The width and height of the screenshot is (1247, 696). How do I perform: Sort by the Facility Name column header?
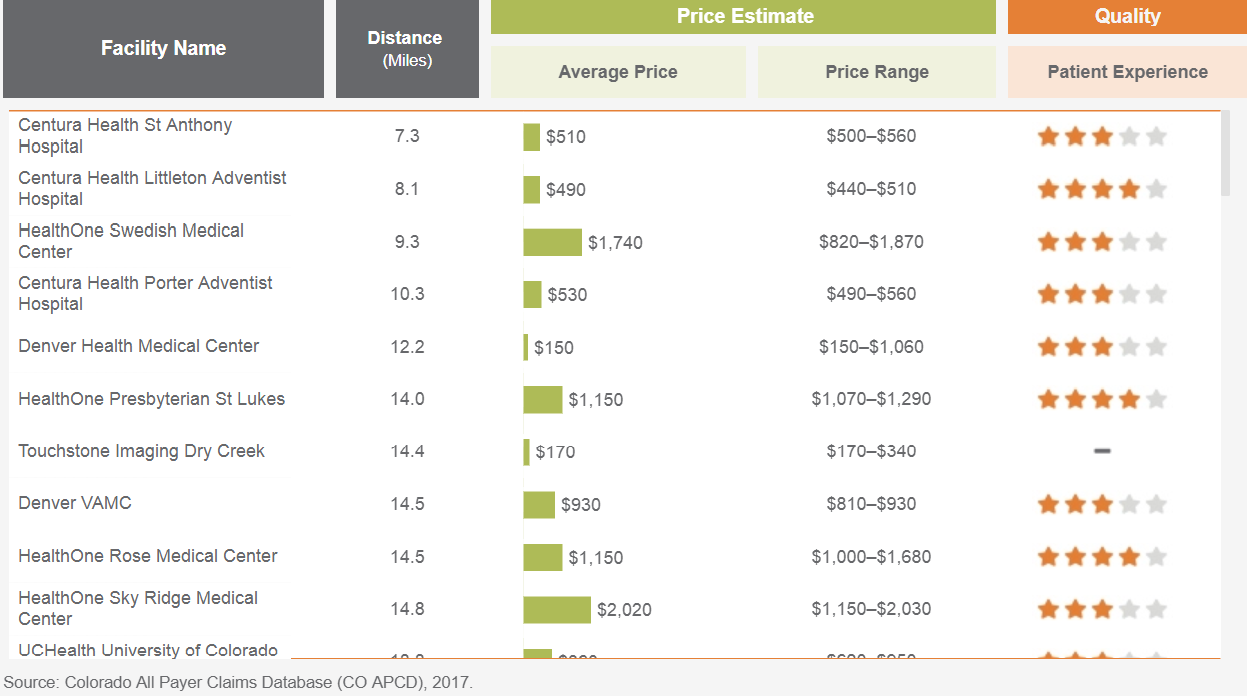[163, 48]
